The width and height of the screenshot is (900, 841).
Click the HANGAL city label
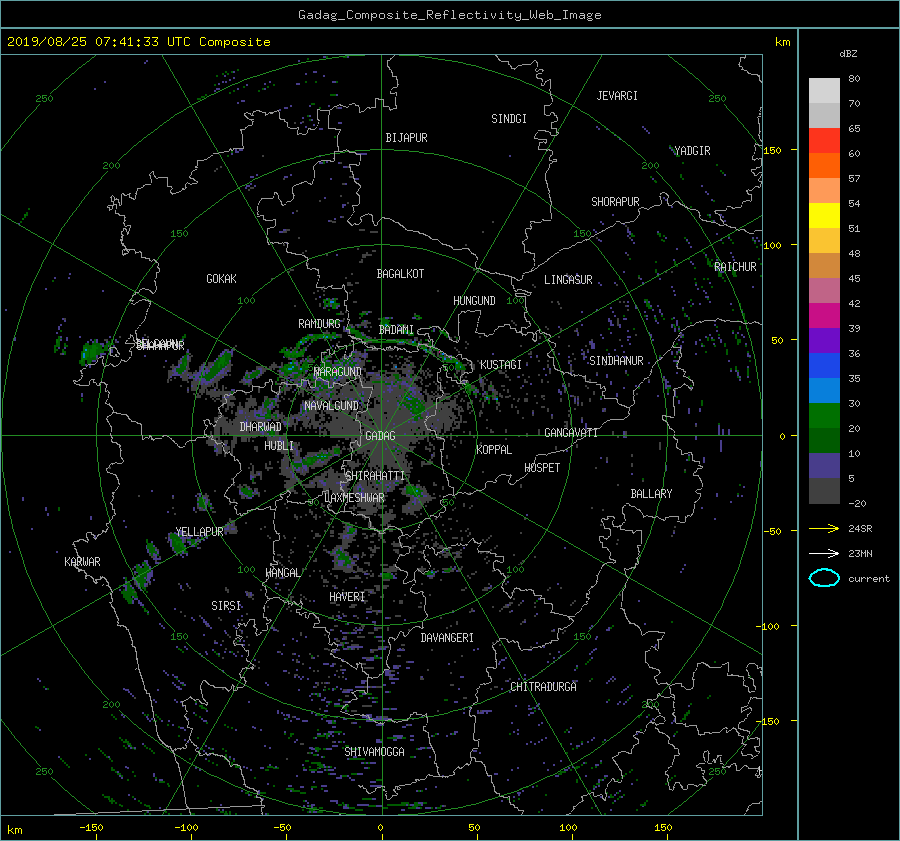point(282,573)
